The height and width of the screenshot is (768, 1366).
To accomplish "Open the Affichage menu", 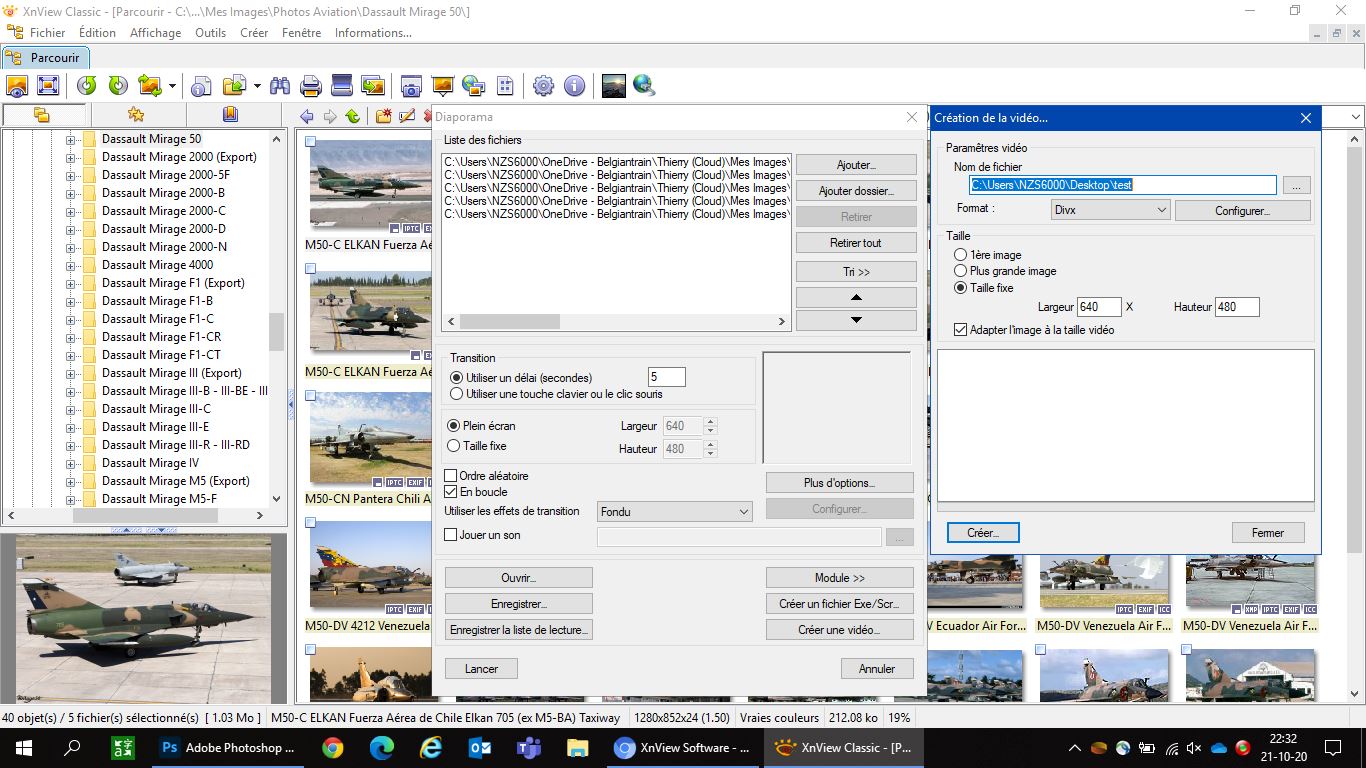I will point(155,33).
